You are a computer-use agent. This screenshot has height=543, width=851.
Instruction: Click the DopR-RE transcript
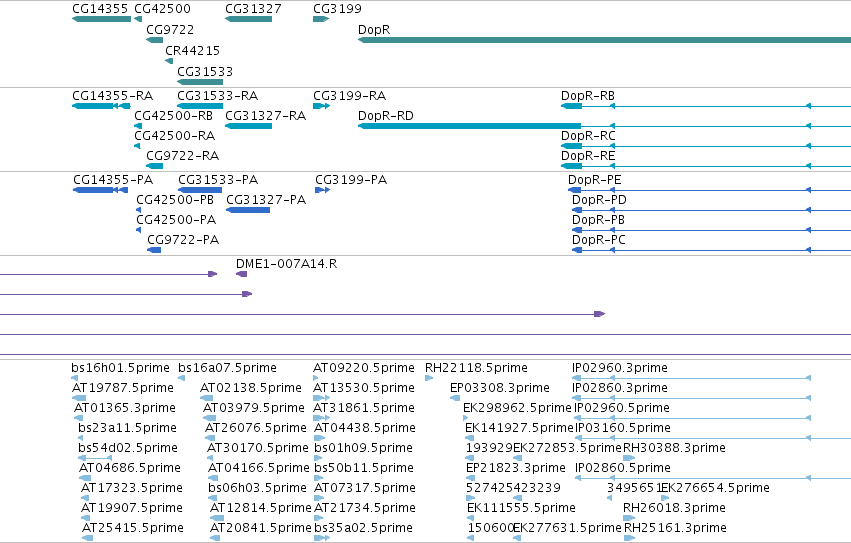(x=706, y=166)
